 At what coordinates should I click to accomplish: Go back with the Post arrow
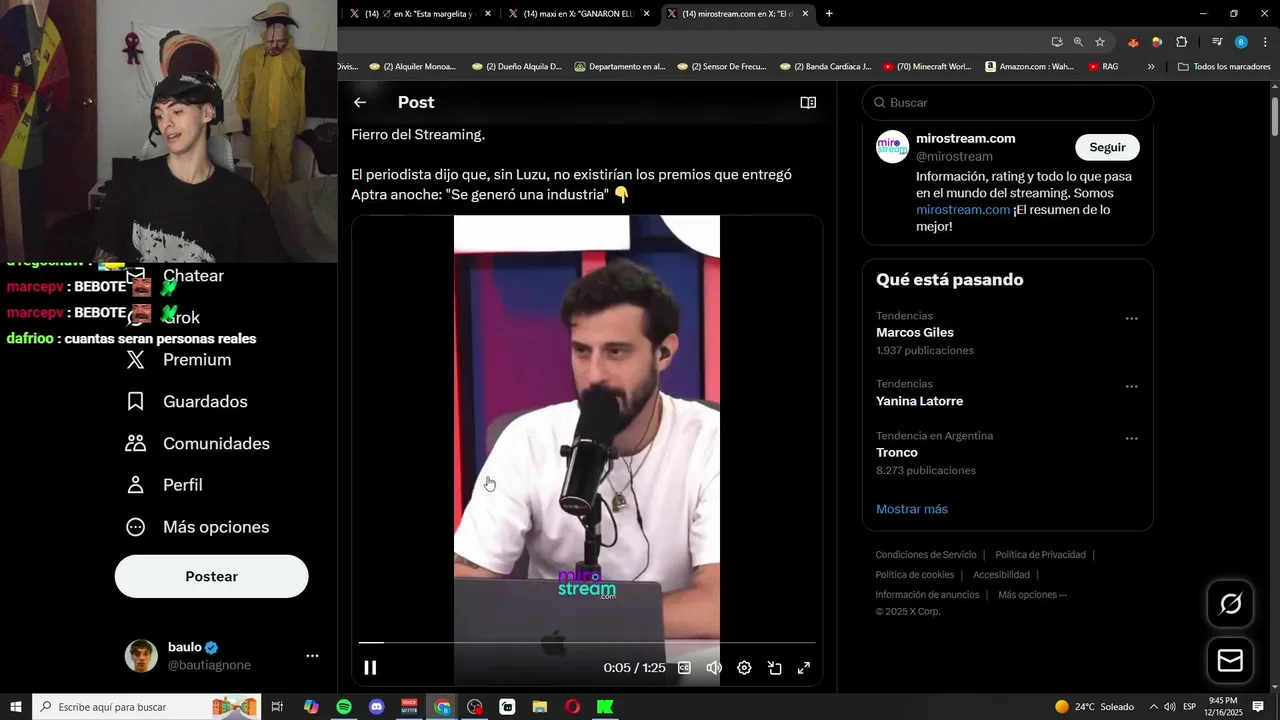click(360, 102)
